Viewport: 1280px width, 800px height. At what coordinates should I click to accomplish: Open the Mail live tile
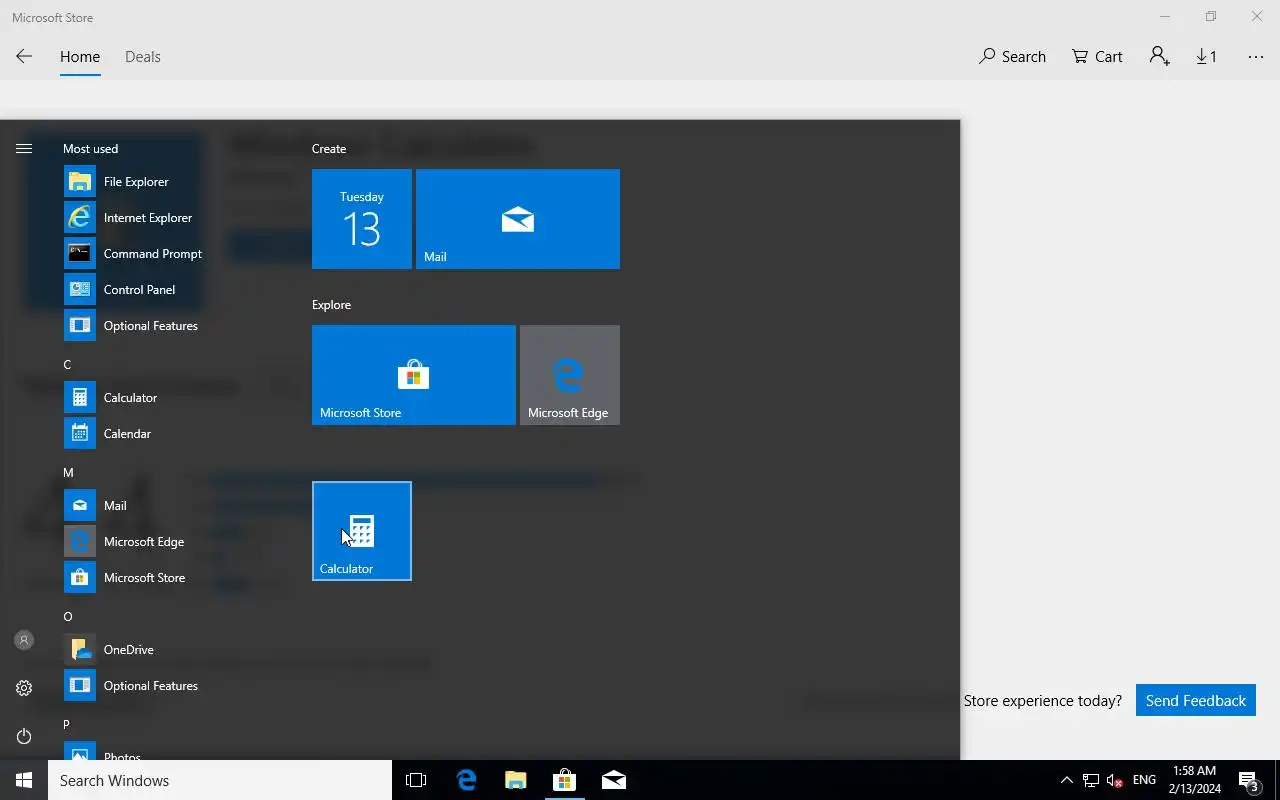tap(518, 219)
